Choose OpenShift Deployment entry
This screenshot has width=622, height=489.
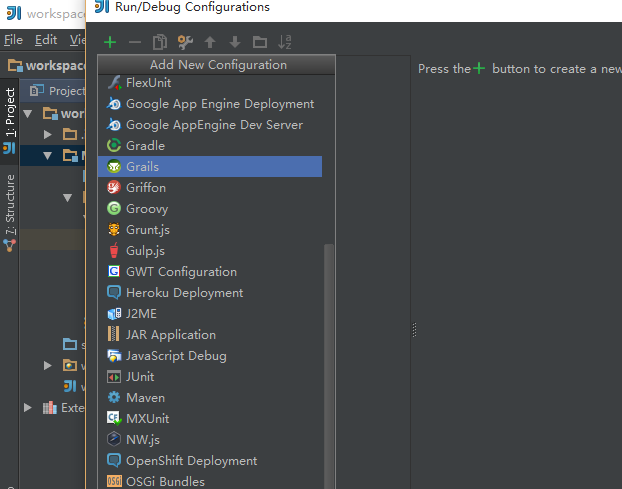(x=210, y=461)
